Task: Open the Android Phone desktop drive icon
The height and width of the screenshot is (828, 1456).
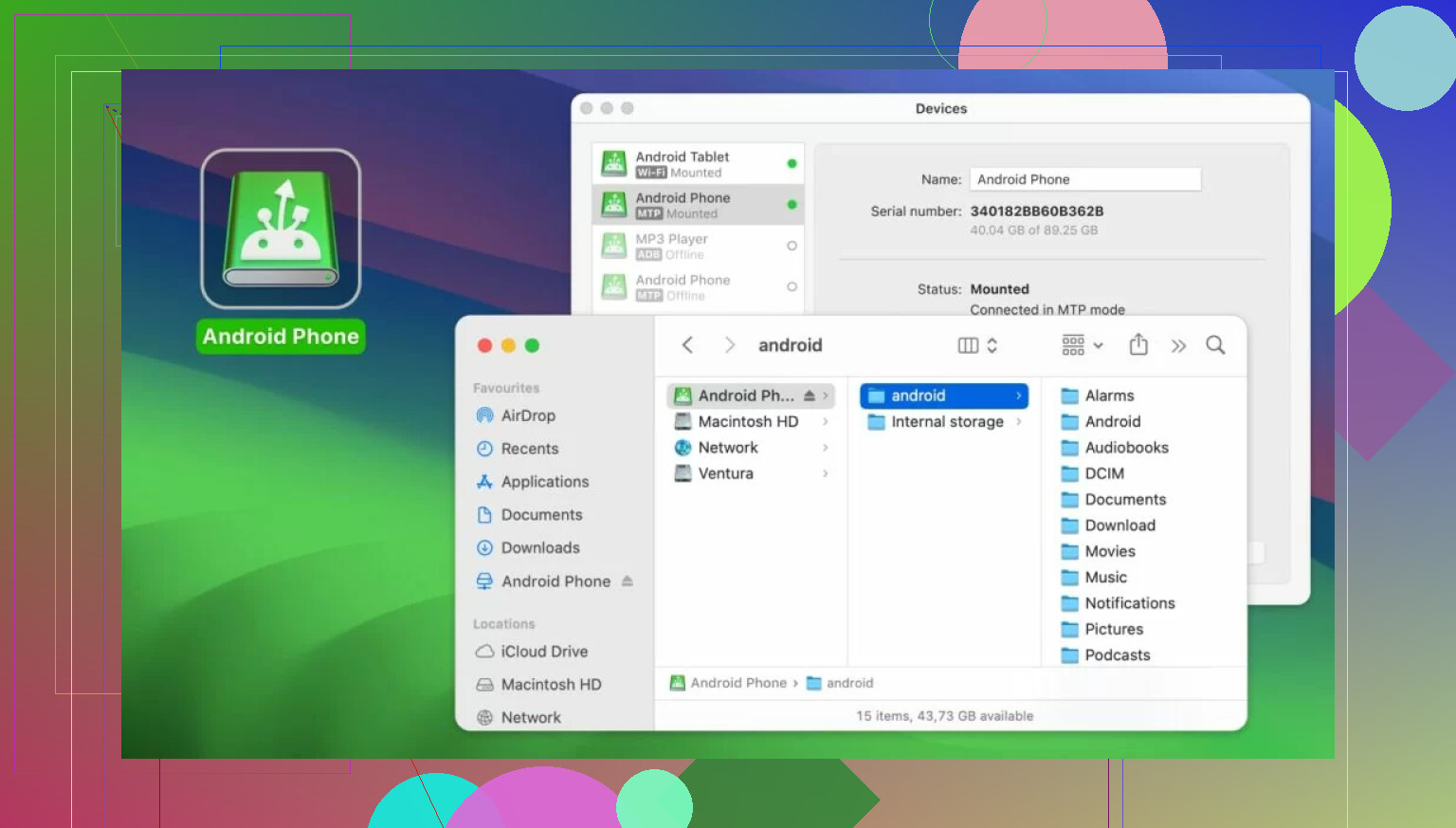Action: [281, 229]
